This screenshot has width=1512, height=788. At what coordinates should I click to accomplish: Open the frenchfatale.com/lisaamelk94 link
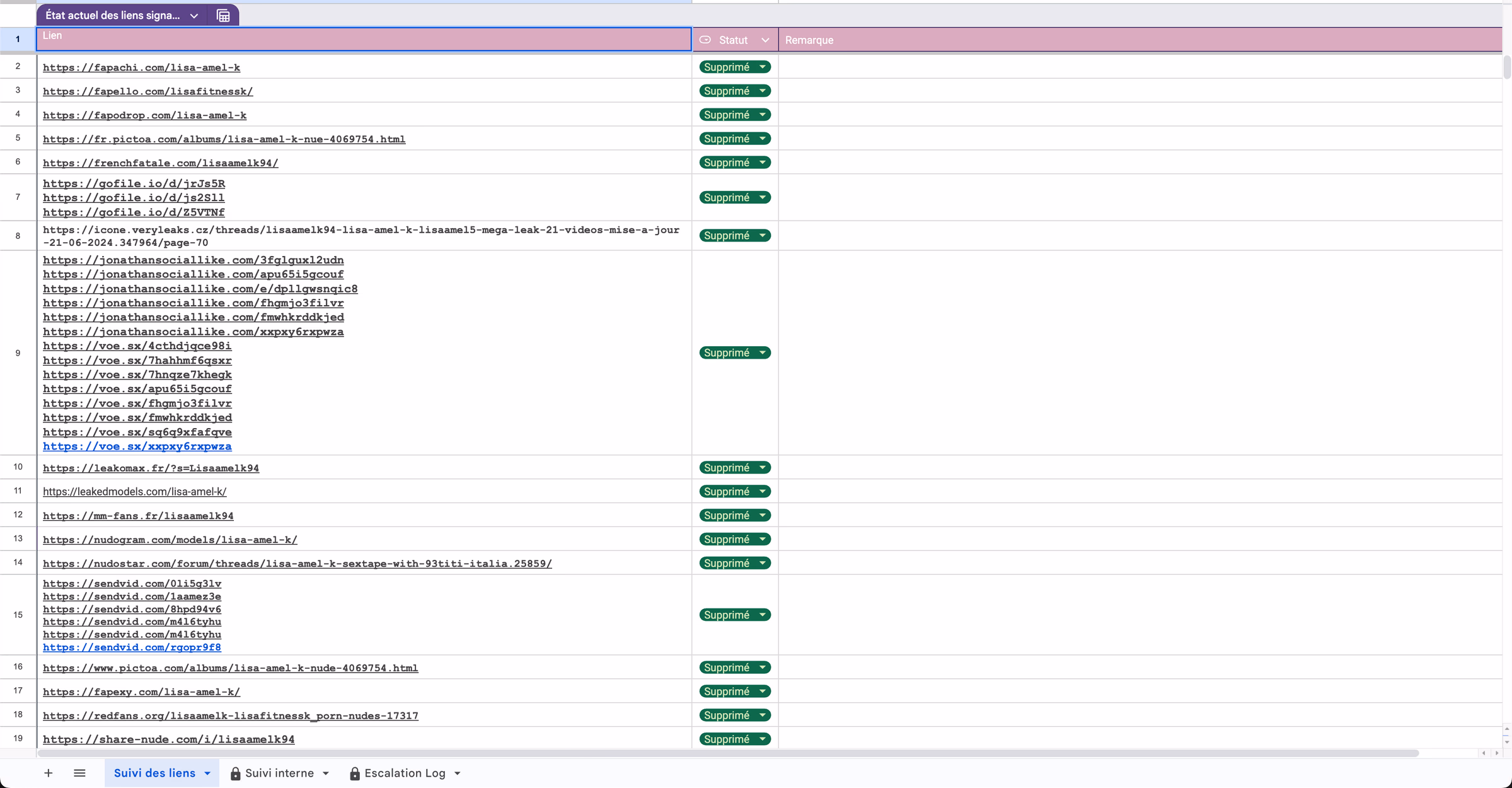pos(160,163)
